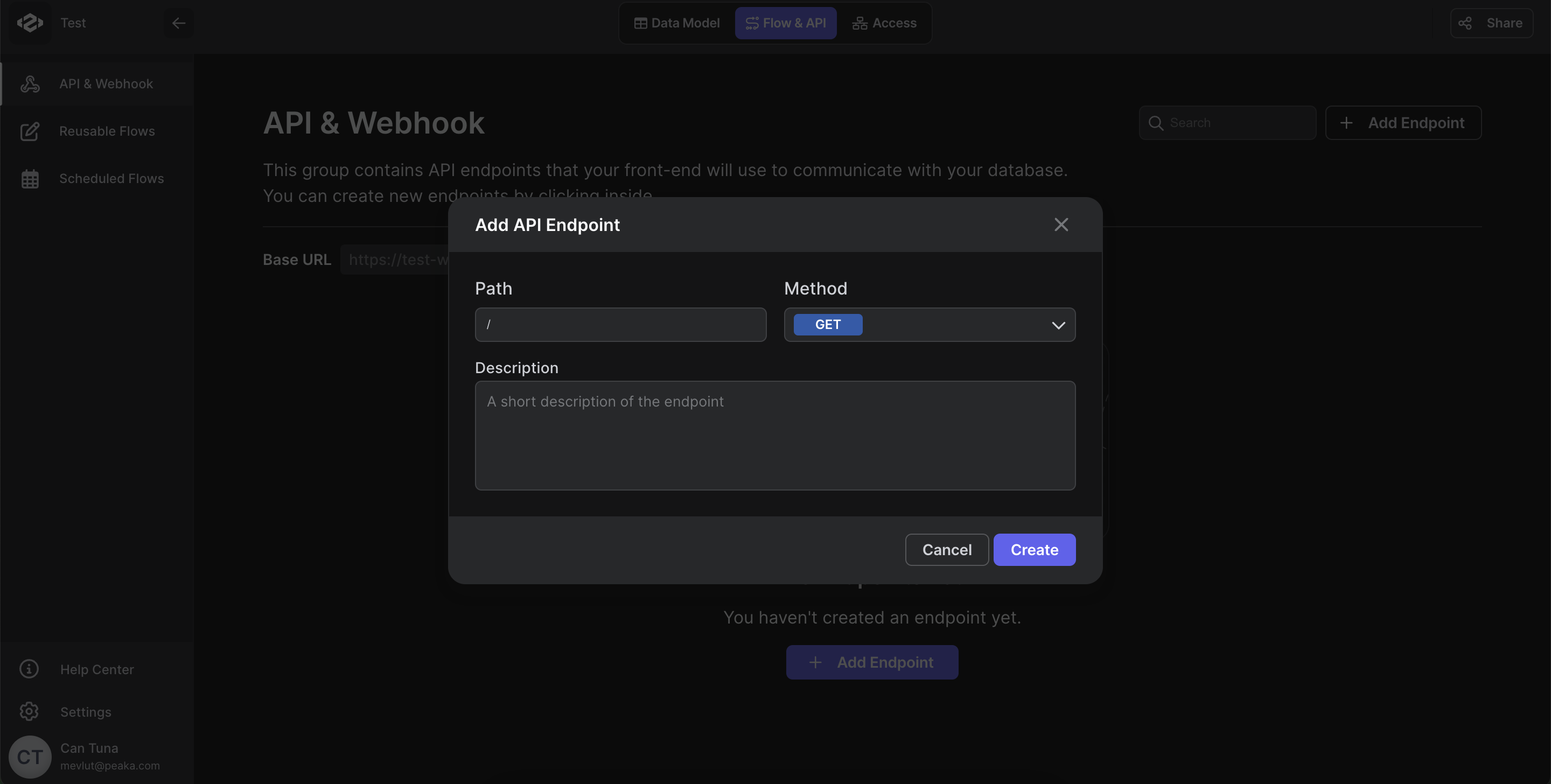Image resolution: width=1551 pixels, height=784 pixels.
Task: Click the Access hierarchy icon
Action: coord(859,23)
